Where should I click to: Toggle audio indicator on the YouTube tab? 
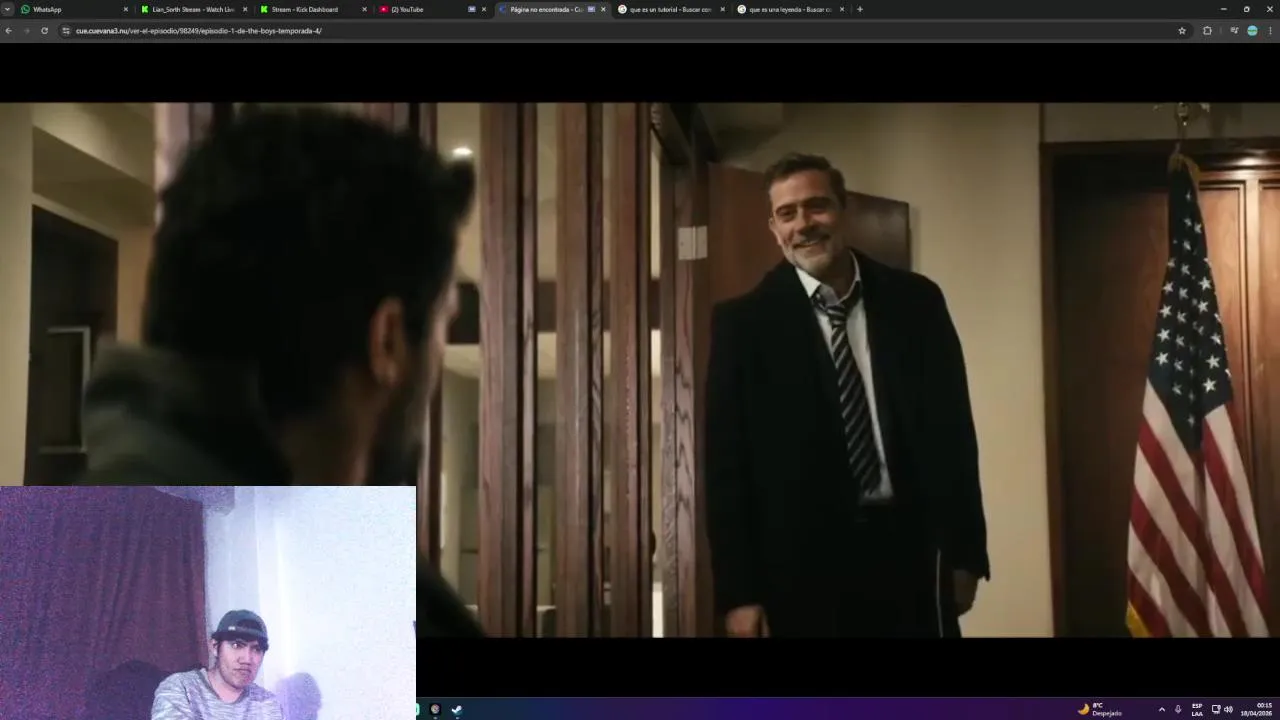472,9
